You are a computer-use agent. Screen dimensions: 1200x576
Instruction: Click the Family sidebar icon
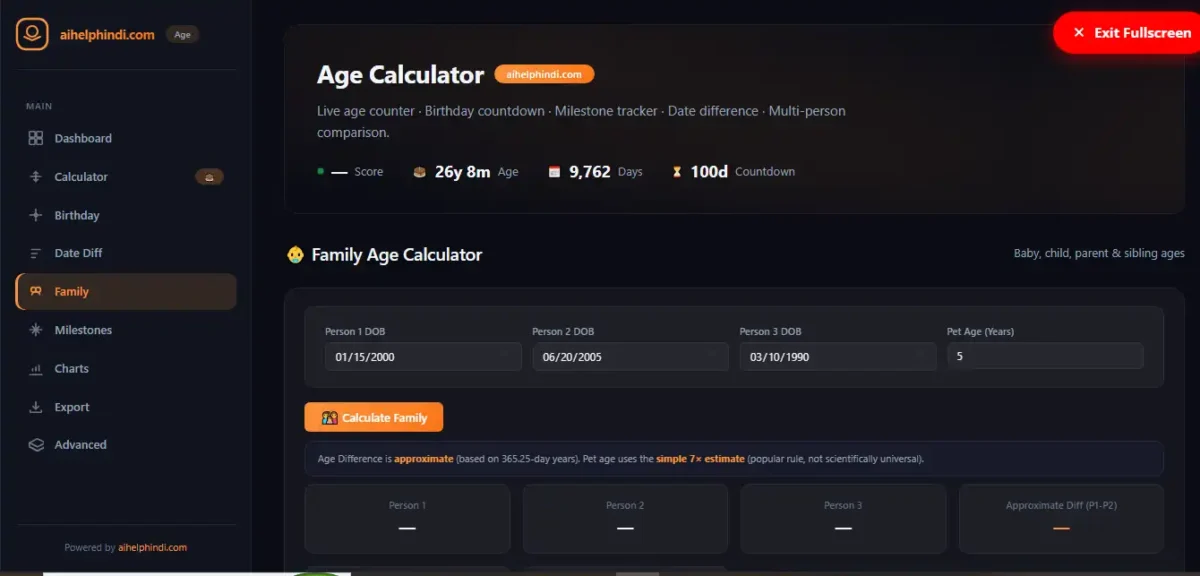point(36,292)
